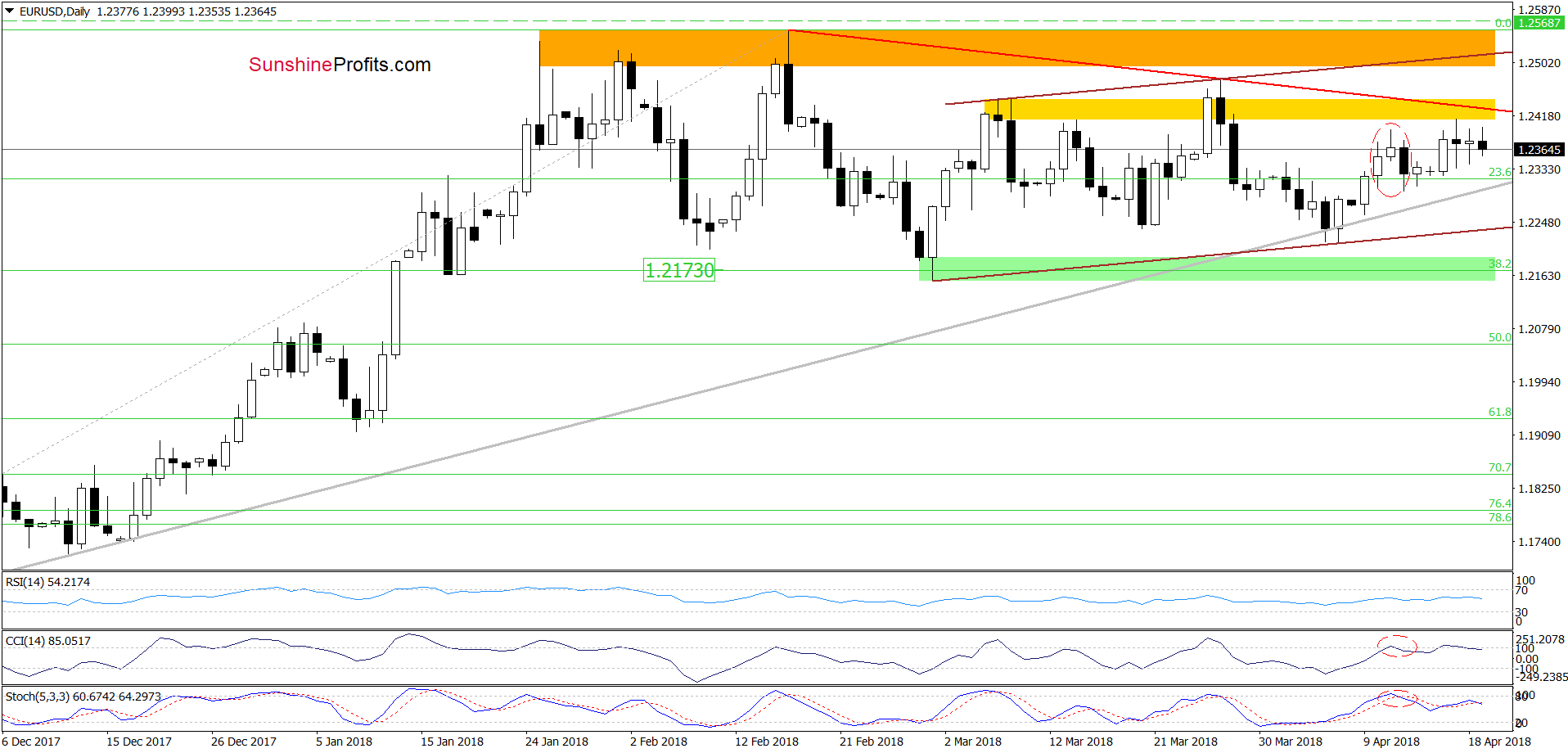Click the EURUSD,Daily chart title

tap(54, 11)
